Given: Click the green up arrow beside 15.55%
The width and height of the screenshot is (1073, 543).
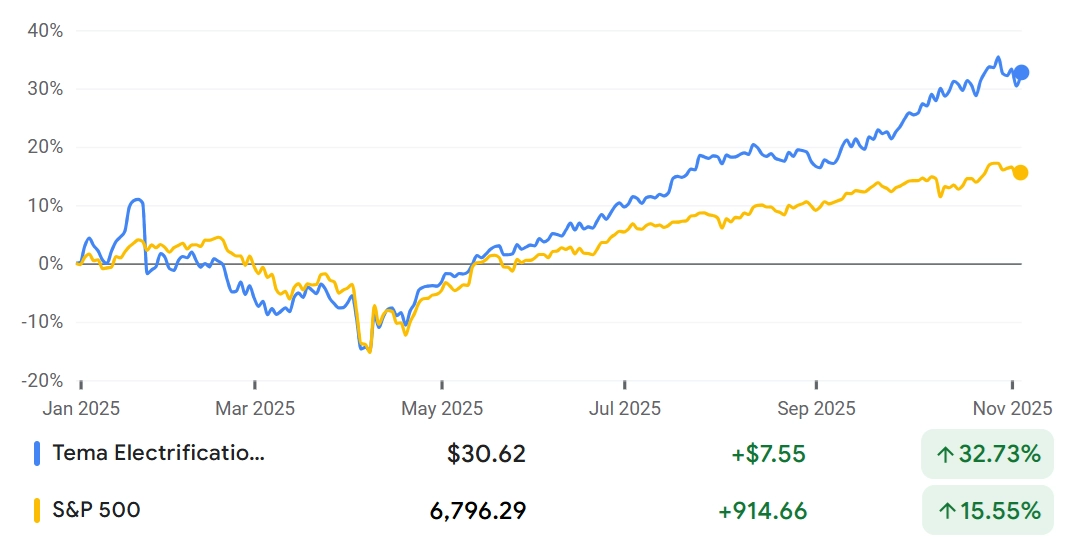Looking at the screenshot, I should click(x=945, y=511).
